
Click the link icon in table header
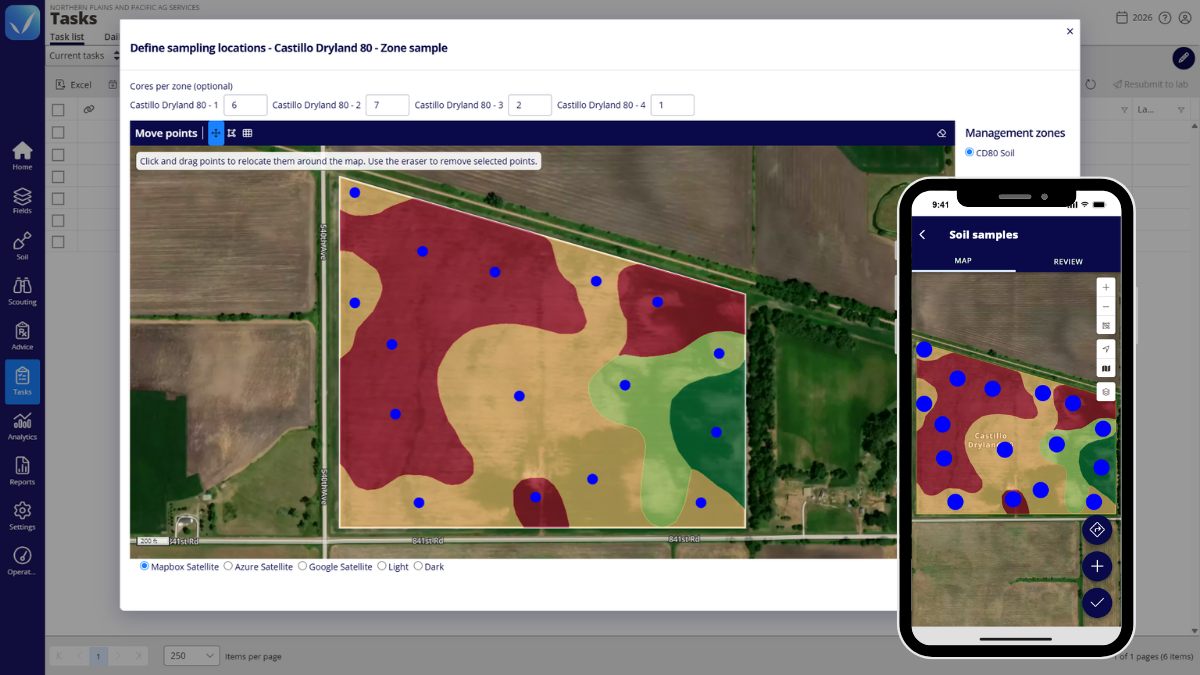(88, 109)
